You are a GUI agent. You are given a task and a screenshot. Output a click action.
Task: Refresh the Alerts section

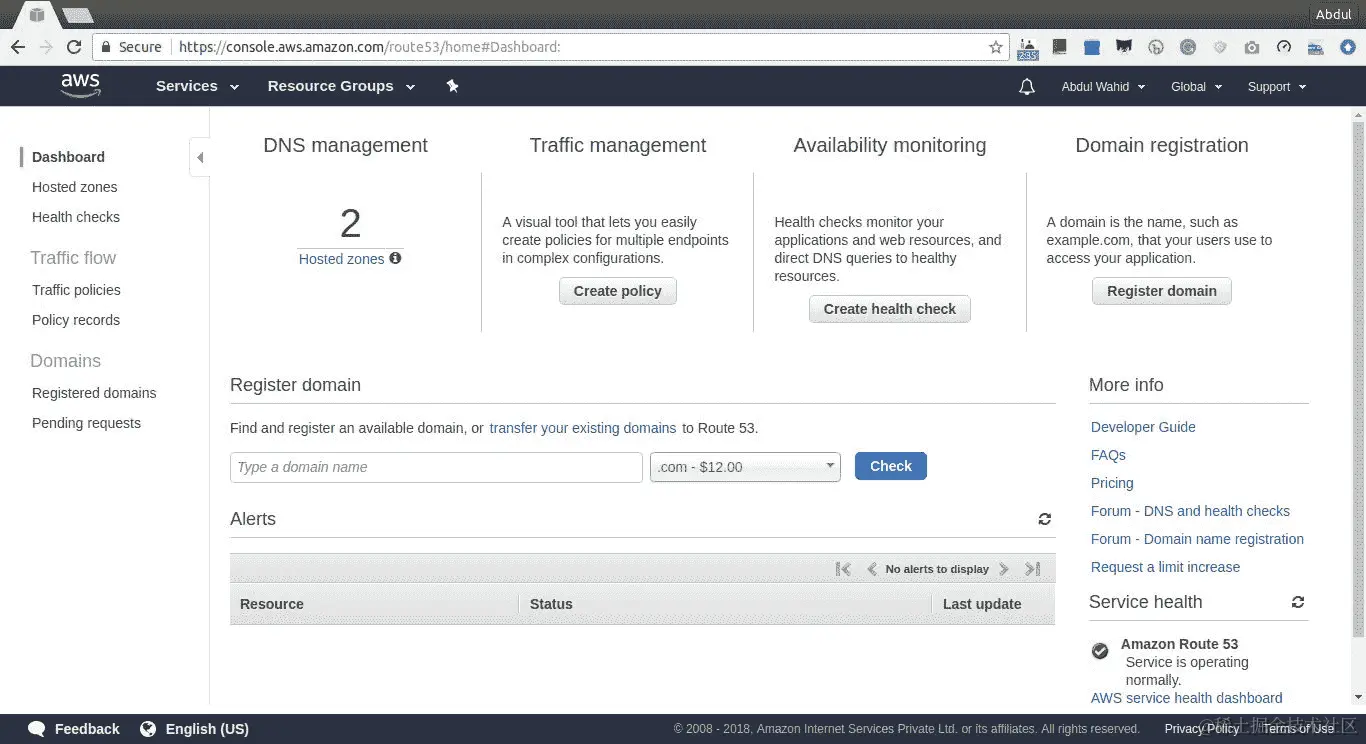click(x=1045, y=519)
